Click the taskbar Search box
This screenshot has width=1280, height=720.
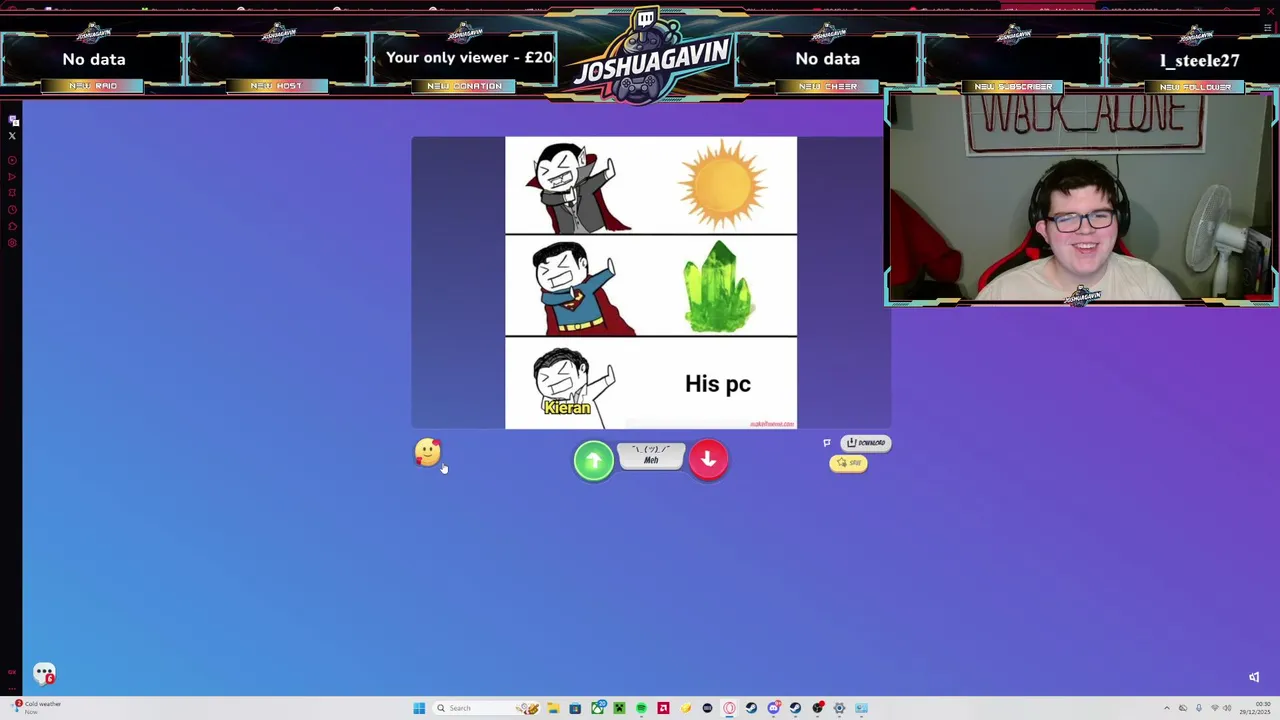[486, 708]
